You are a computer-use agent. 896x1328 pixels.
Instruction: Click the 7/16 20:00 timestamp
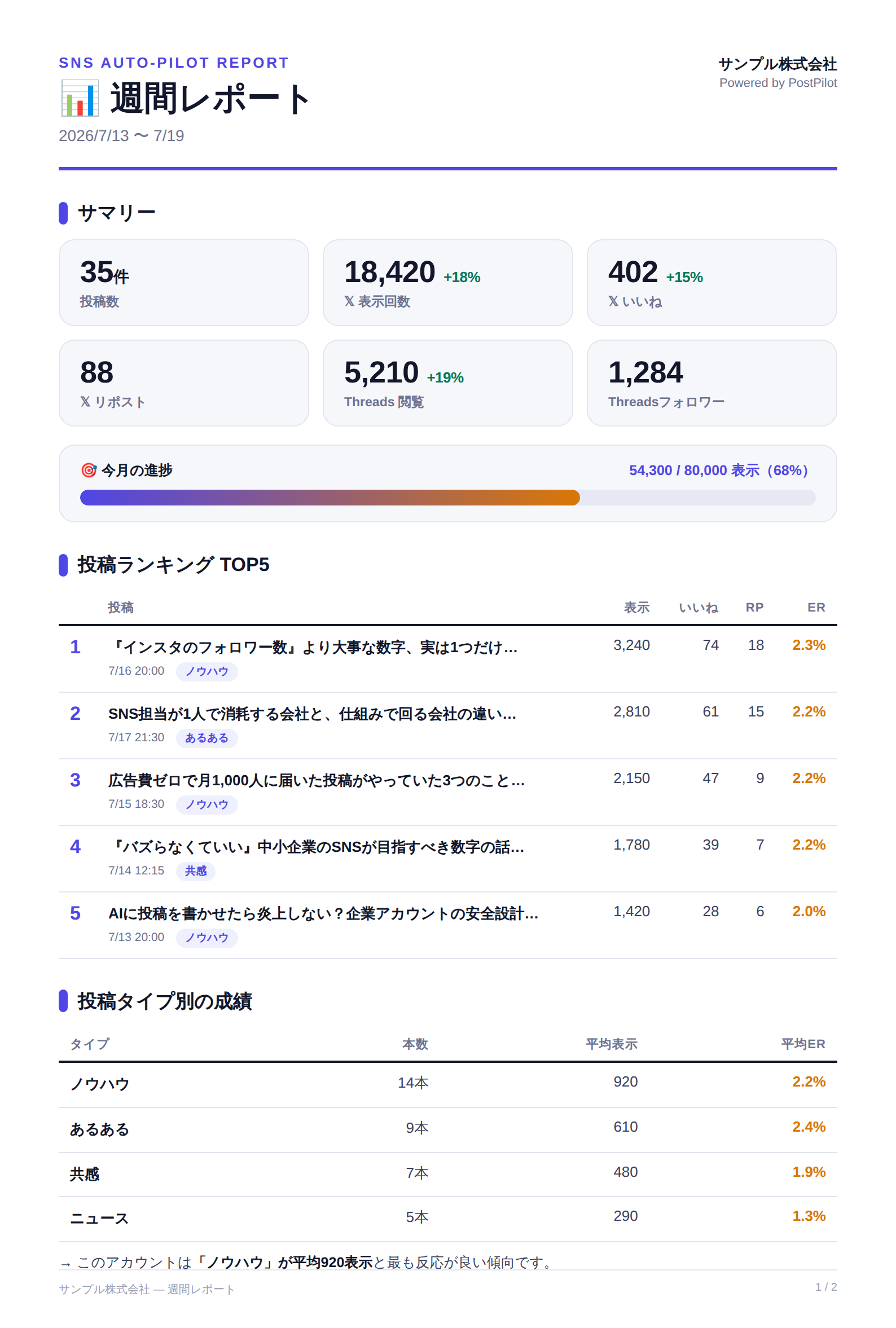coord(136,671)
